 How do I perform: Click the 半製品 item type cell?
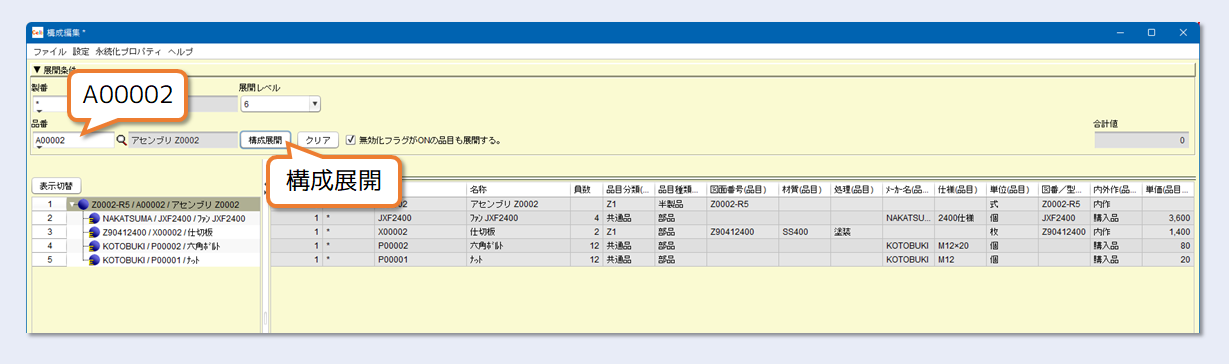[681, 203]
